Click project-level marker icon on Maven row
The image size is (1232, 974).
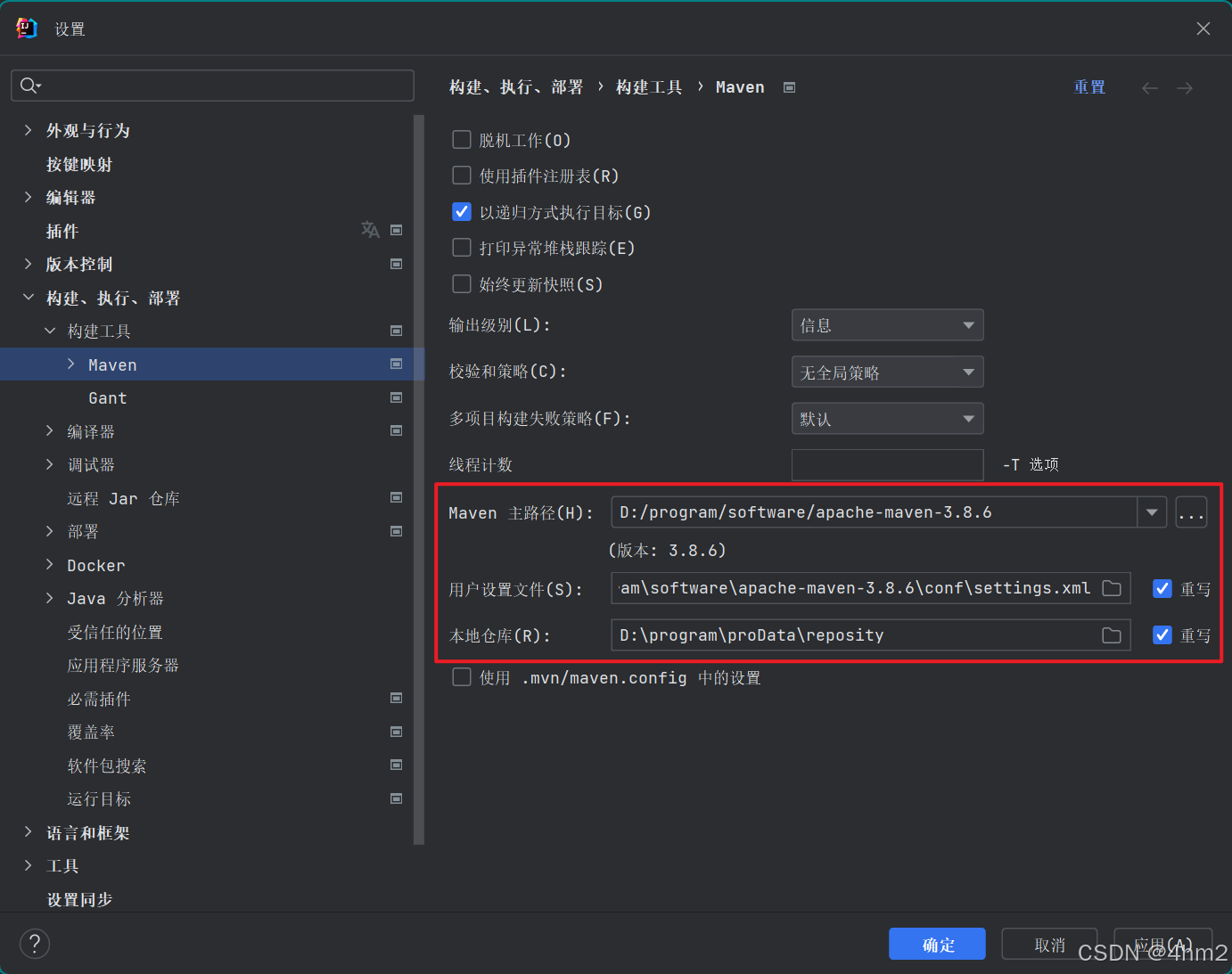click(397, 364)
